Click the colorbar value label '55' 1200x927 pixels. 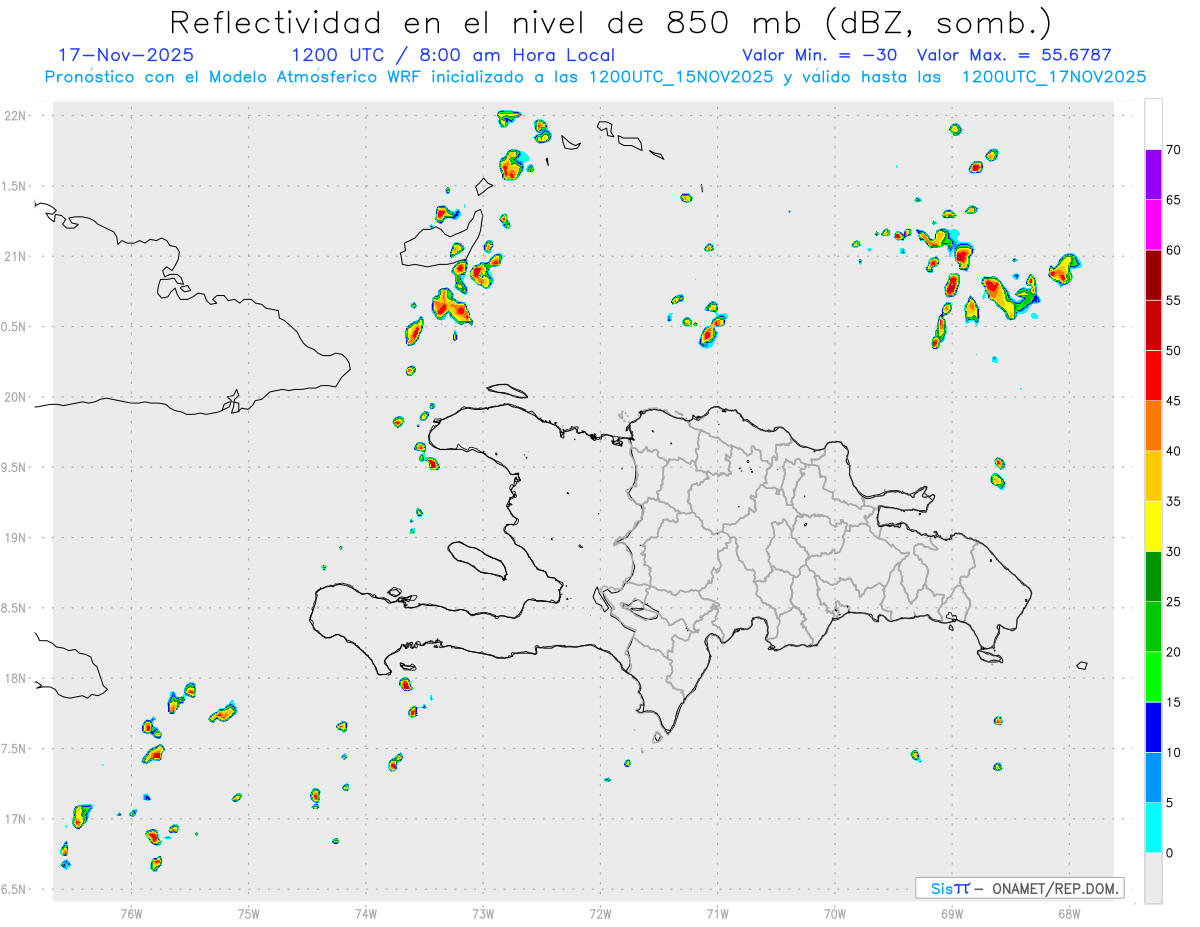(1174, 301)
